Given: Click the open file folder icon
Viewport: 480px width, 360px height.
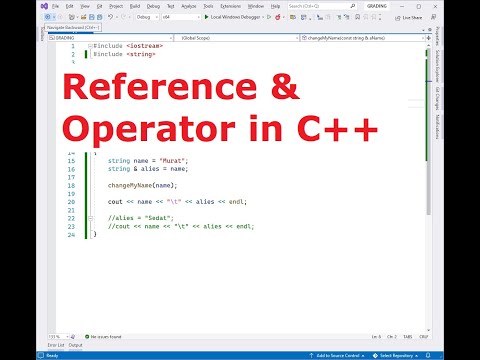Looking at the screenshot, I should pos(83,17).
